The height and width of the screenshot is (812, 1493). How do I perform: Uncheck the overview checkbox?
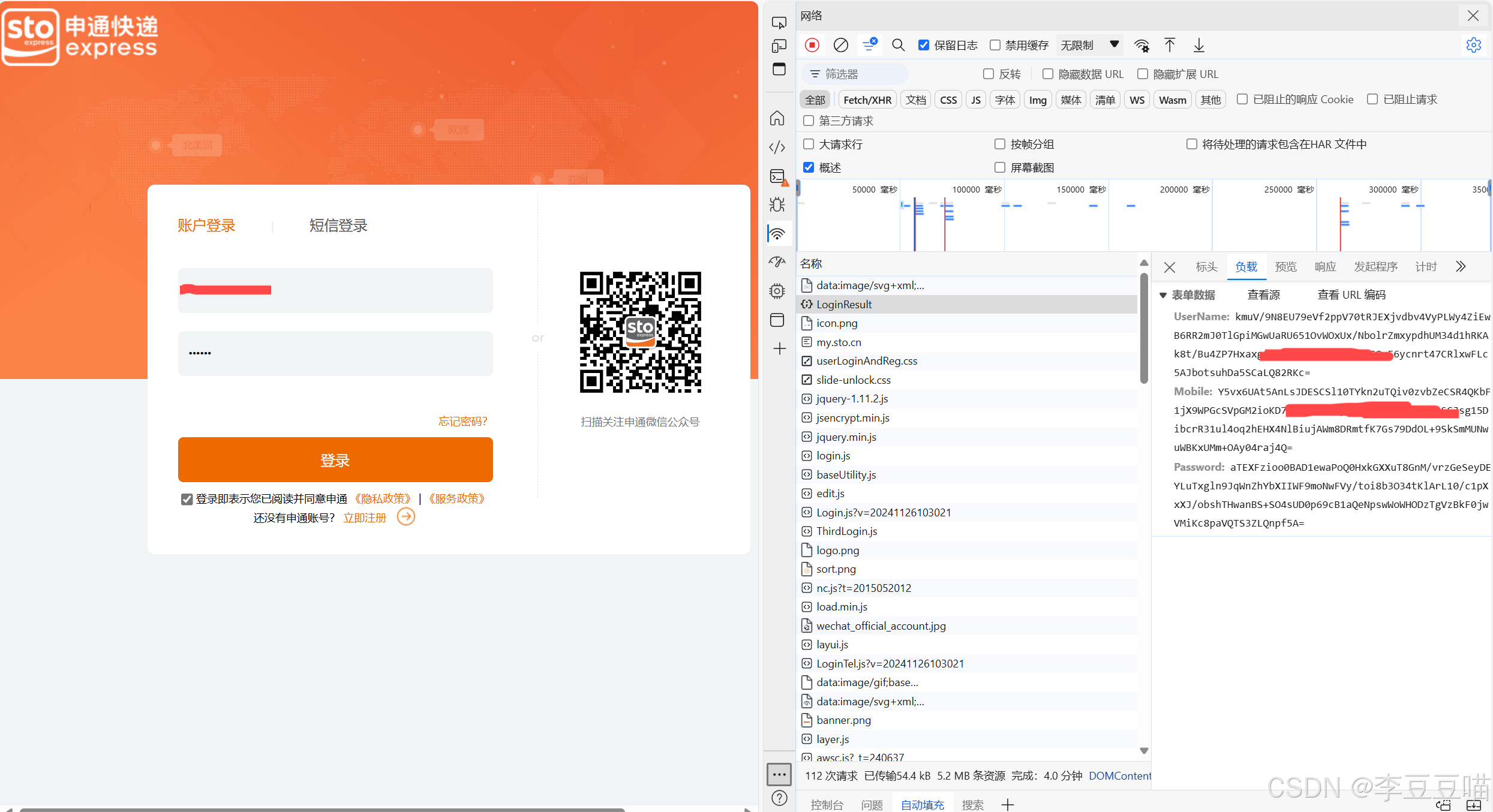809,167
